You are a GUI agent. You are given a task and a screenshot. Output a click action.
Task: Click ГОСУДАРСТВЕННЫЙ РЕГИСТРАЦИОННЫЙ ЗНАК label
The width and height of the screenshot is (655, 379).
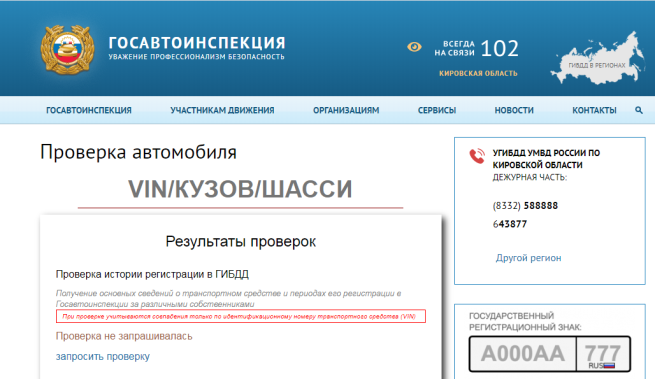click(x=526, y=321)
